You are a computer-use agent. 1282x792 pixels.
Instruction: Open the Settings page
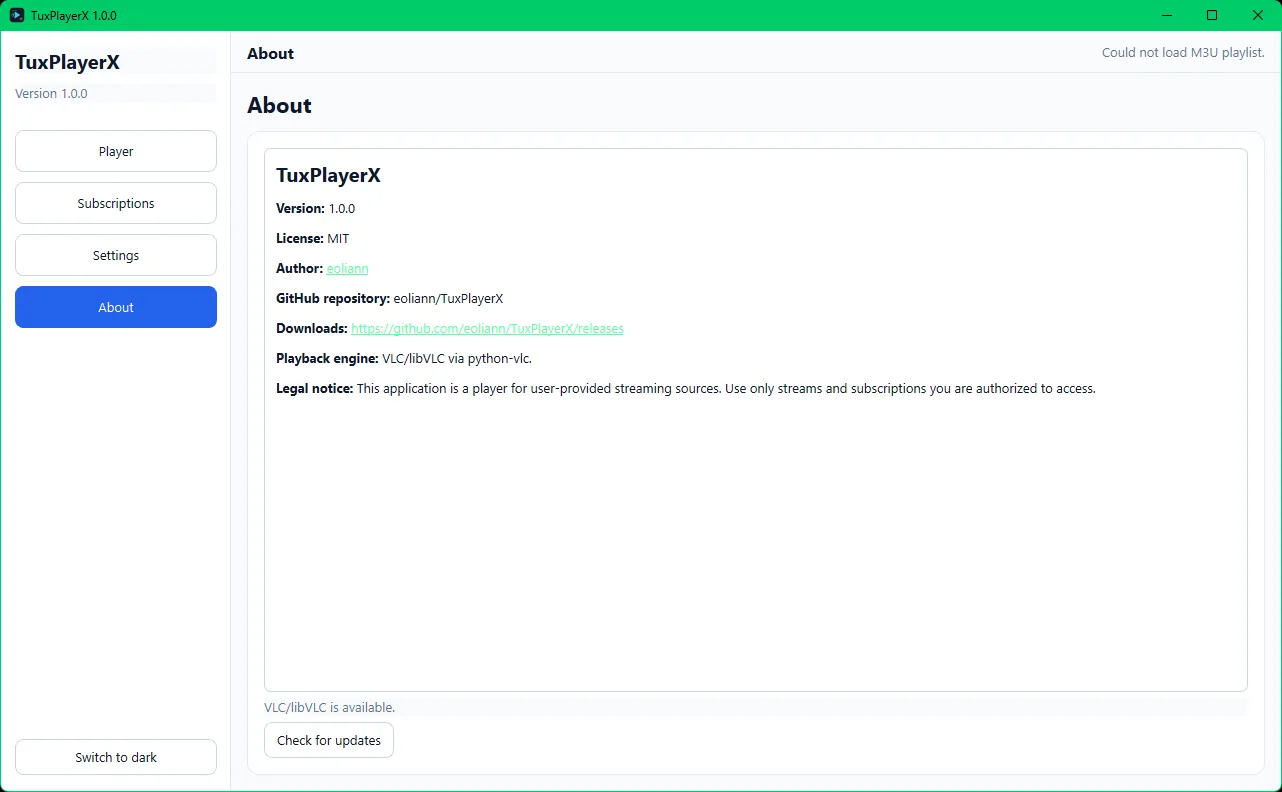coord(116,255)
